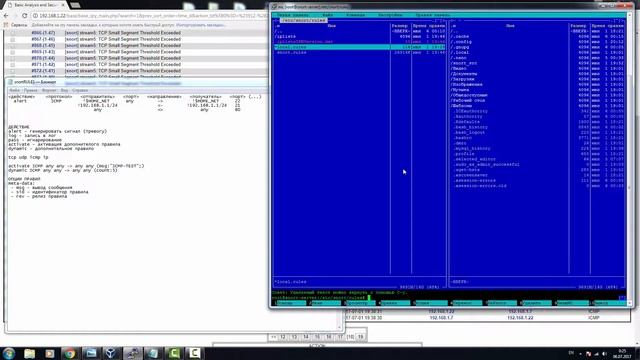Screen dimensions: 640x360
Task: Open the media player taskbar icon
Action: point(49,353)
